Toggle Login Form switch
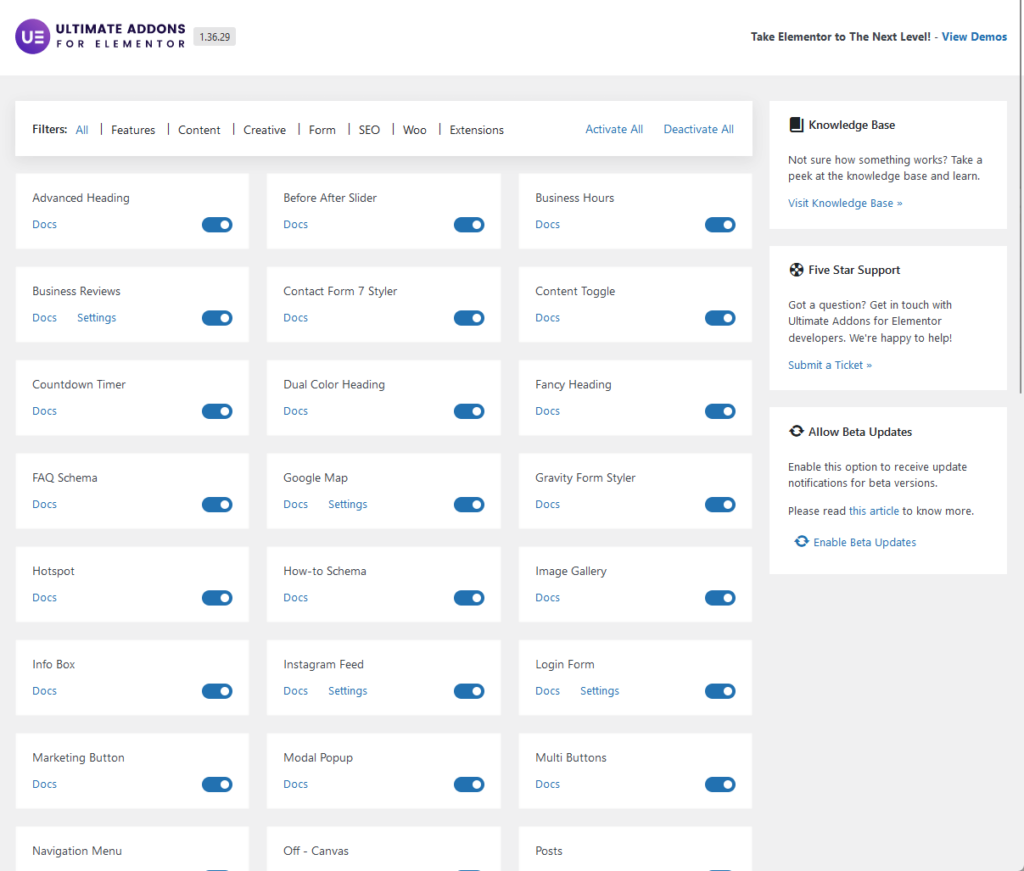This screenshot has height=871, width=1024. (720, 691)
